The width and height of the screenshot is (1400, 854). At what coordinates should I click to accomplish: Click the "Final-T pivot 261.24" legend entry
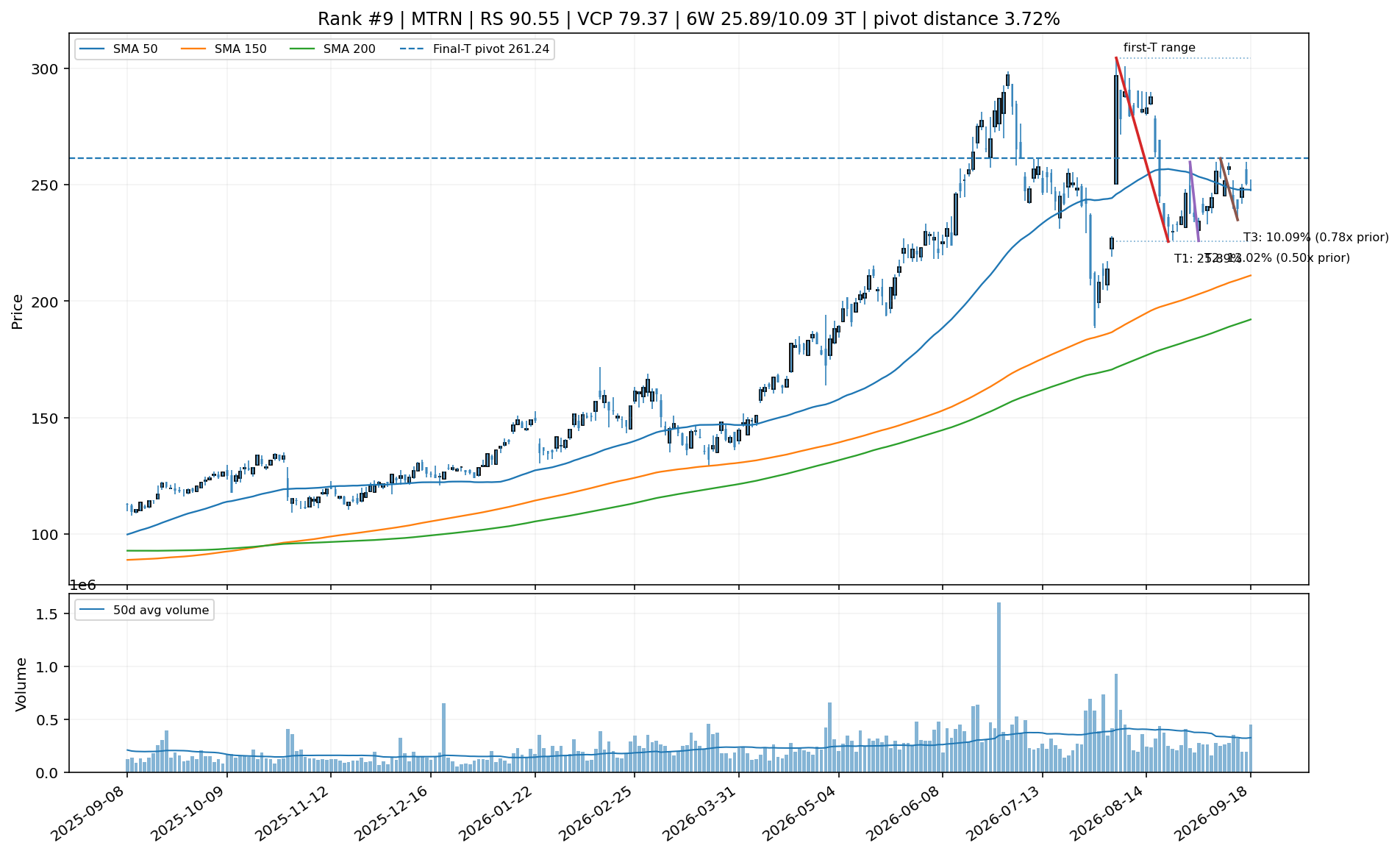(x=475, y=49)
